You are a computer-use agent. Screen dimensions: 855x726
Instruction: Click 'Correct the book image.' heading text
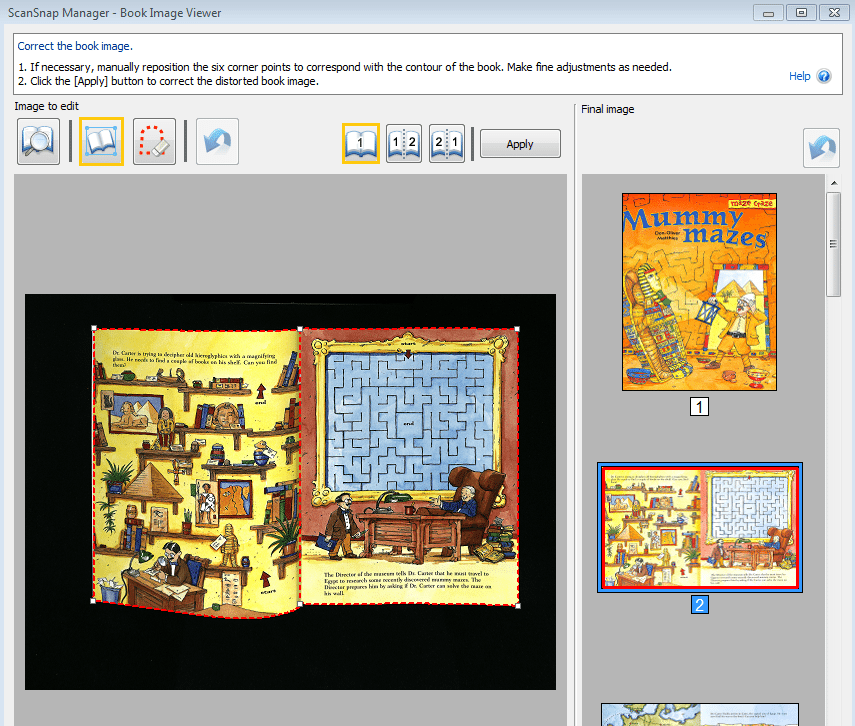pyautogui.click(x=75, y=46)
